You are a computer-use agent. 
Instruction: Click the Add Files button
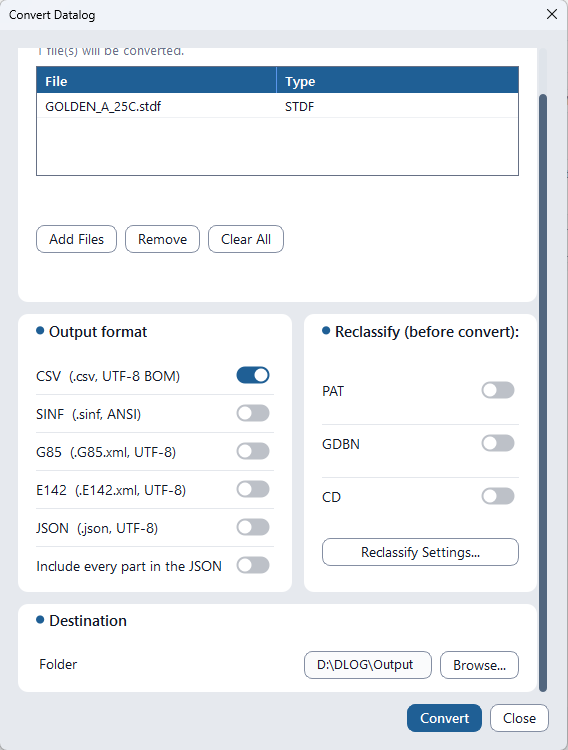pos(77,239)
